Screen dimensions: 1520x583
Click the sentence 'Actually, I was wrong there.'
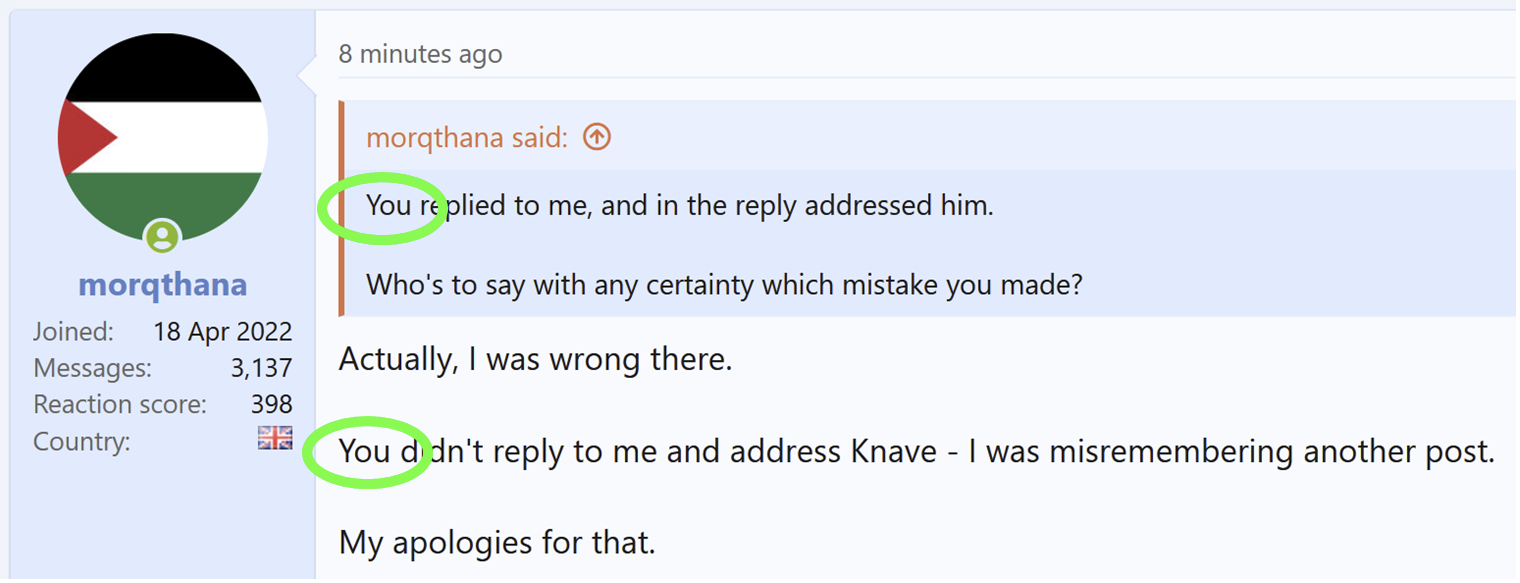(535, 358)
